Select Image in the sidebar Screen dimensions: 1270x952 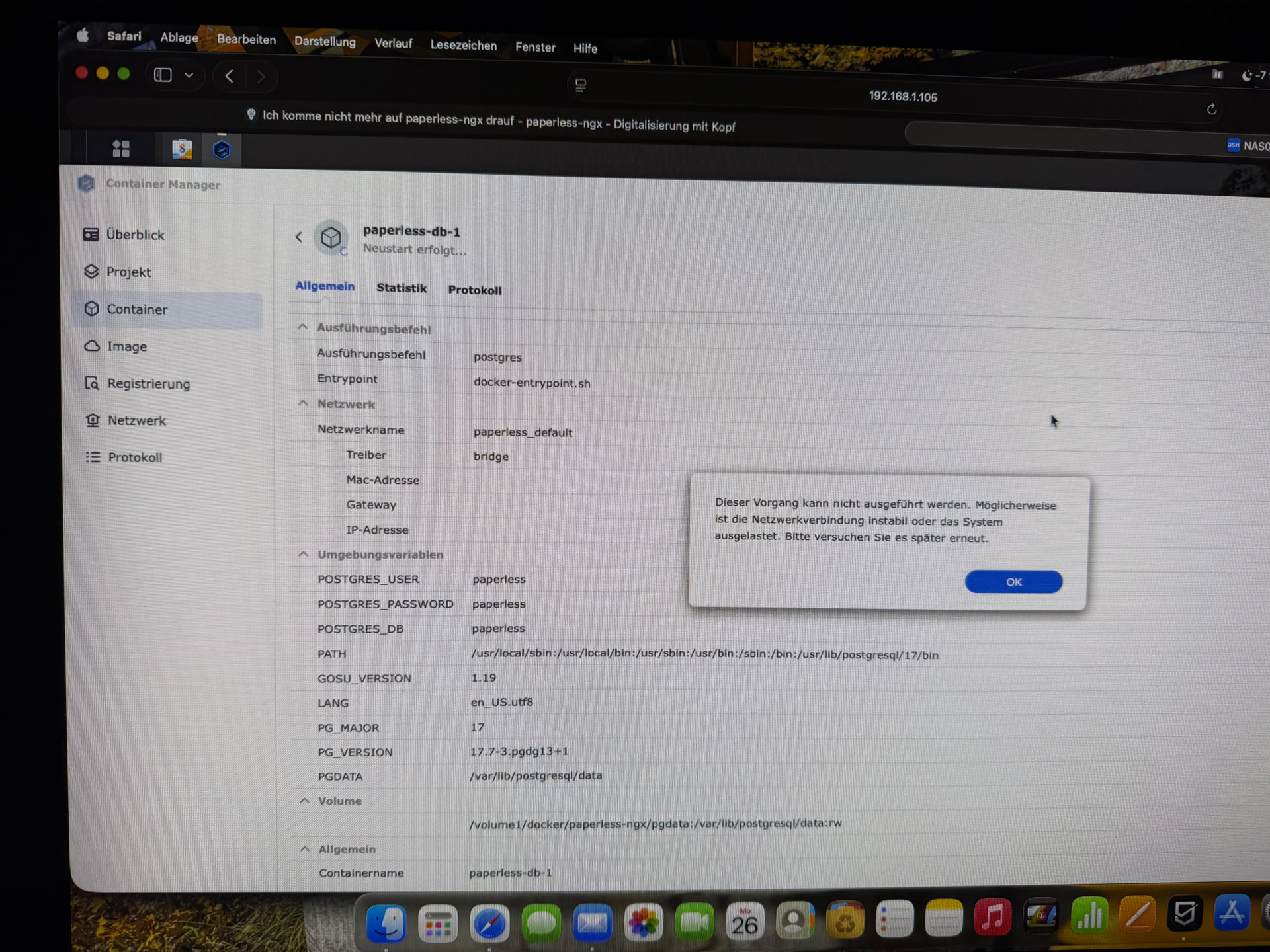click(126, 346)
